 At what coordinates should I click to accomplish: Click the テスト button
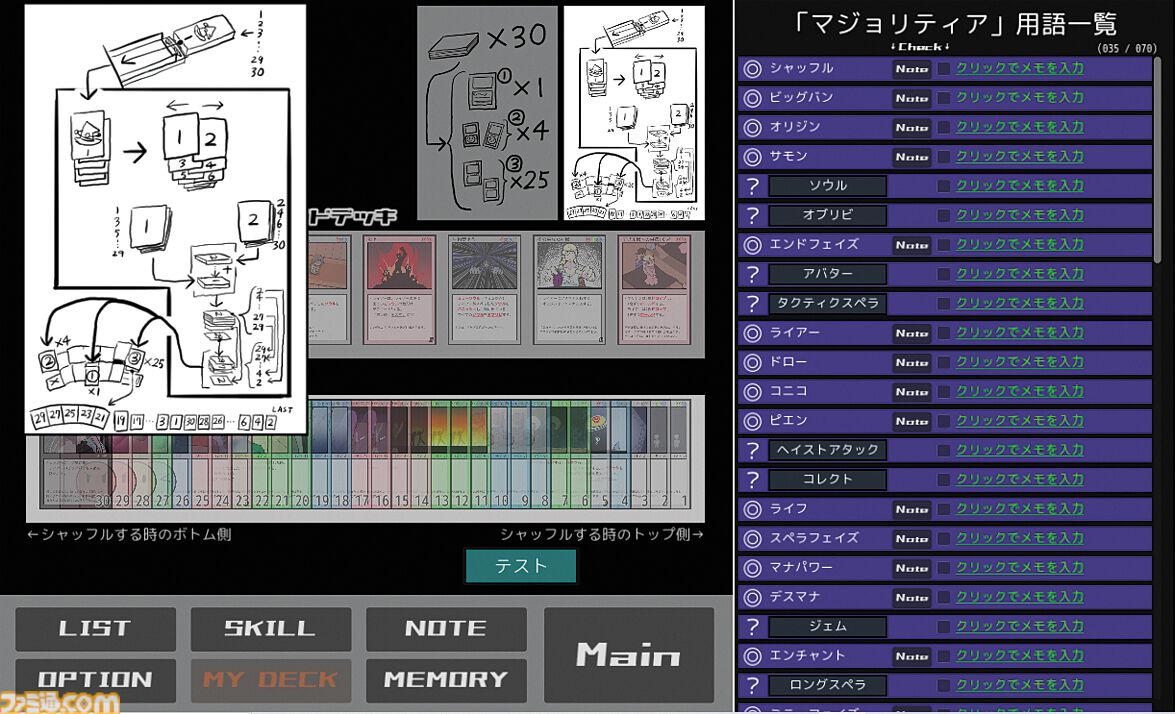coord(521,566)
